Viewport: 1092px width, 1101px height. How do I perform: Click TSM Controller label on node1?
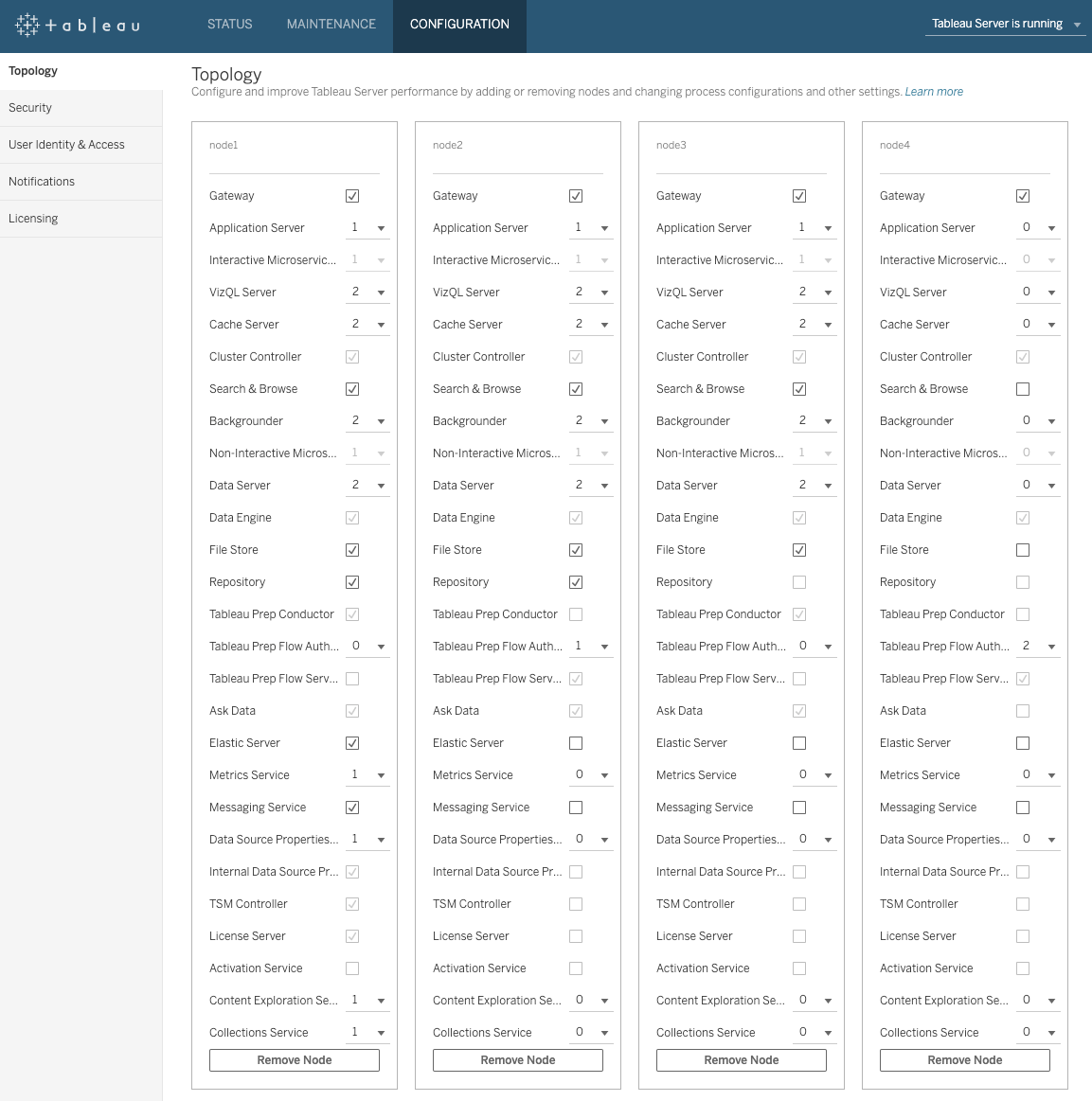[x=248, y=904]
